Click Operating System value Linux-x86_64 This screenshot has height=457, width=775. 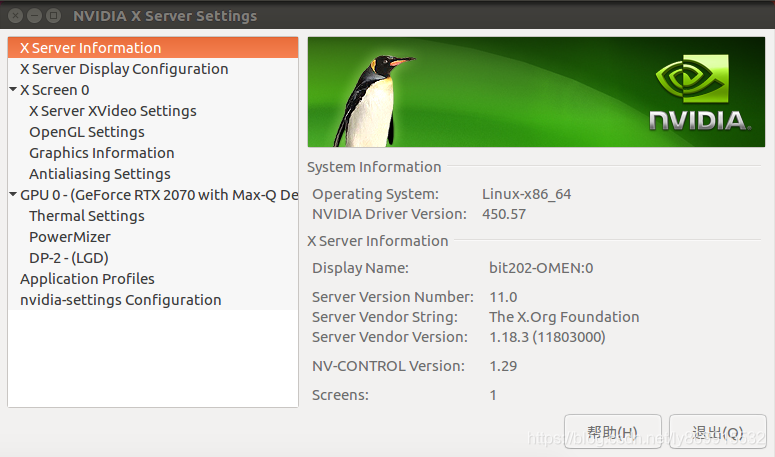pyautogui.click(x=526, y=194)
